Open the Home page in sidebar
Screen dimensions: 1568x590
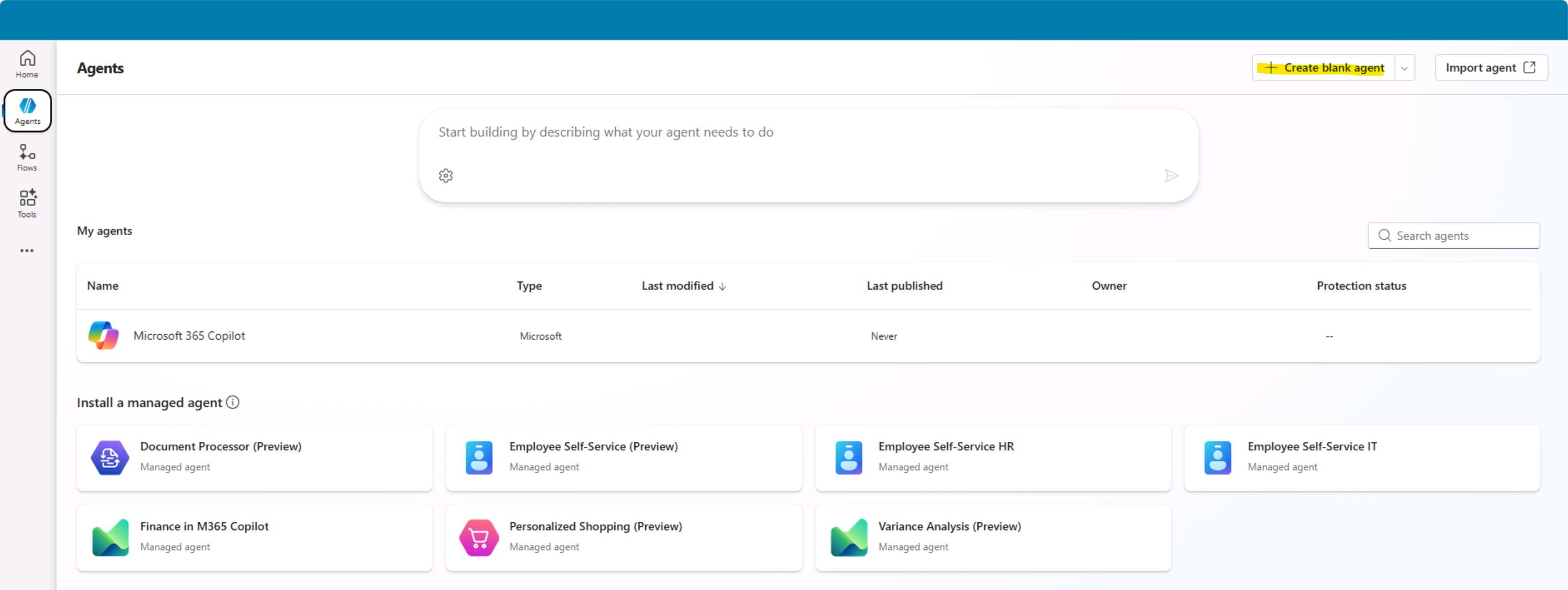pyautogui.click(x=27, y=64)
